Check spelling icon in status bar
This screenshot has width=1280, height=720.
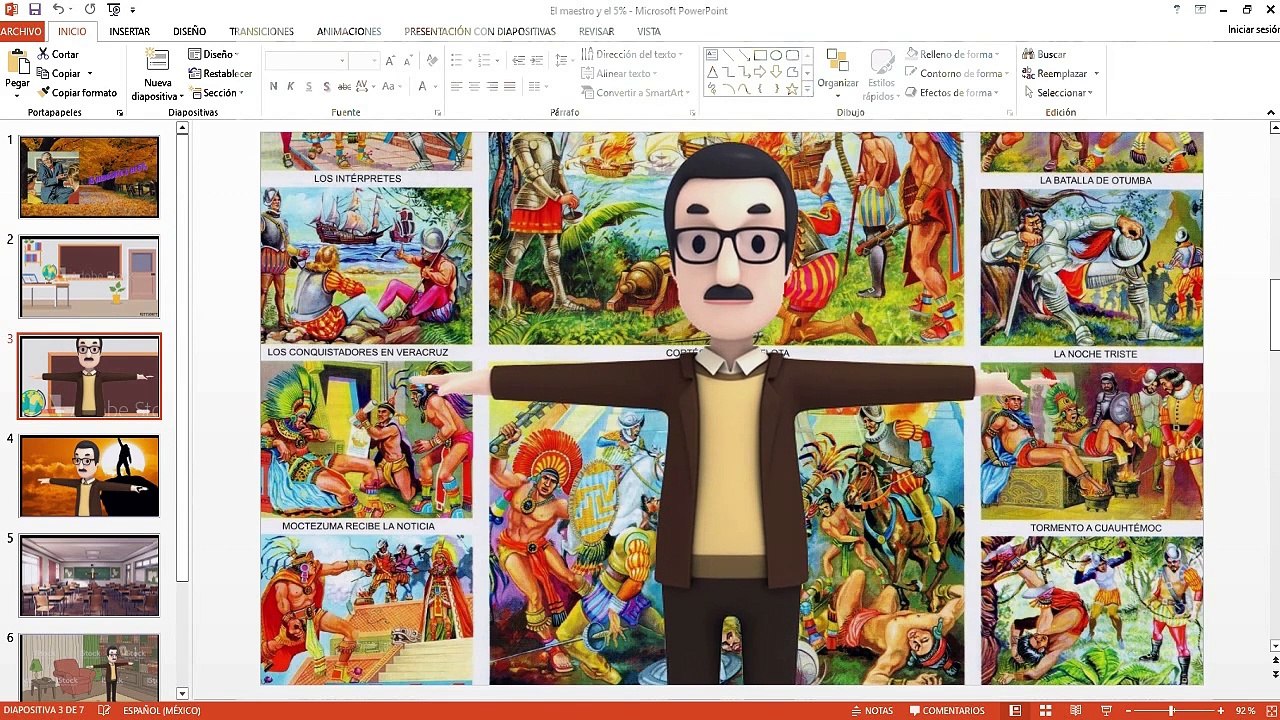coord(104,711)
